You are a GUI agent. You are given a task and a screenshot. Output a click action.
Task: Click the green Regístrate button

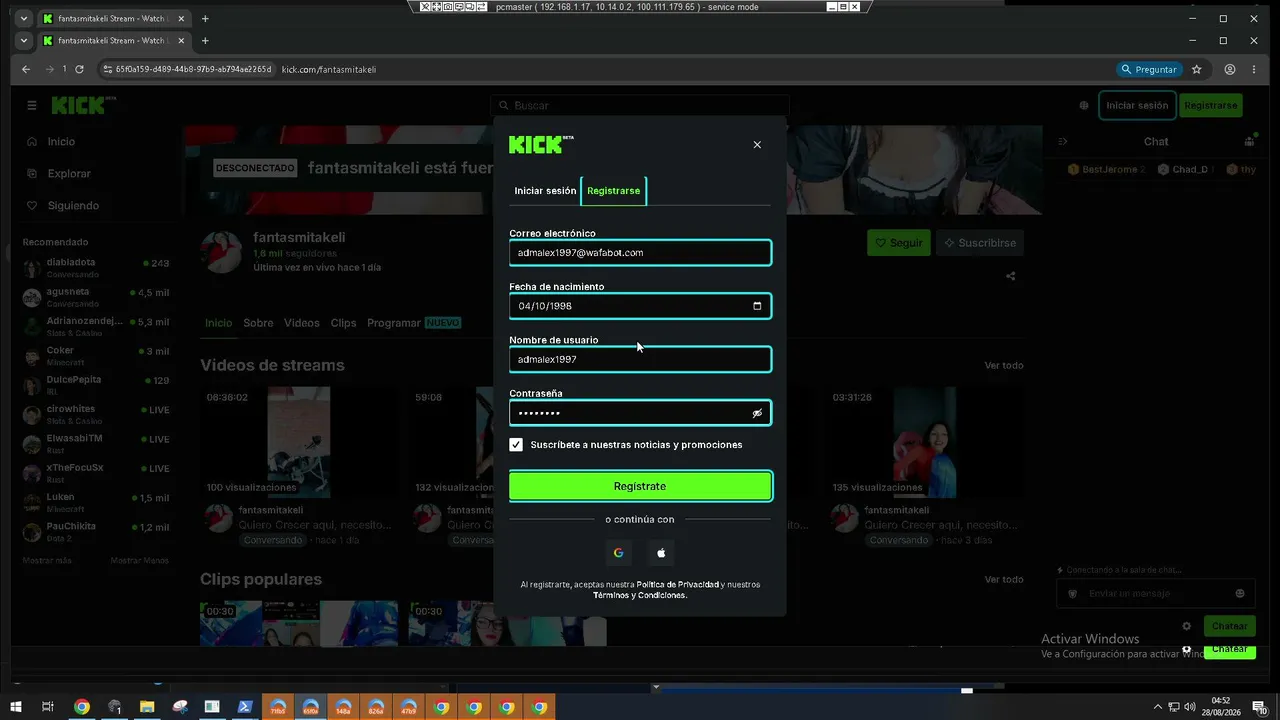click(640, 486)
